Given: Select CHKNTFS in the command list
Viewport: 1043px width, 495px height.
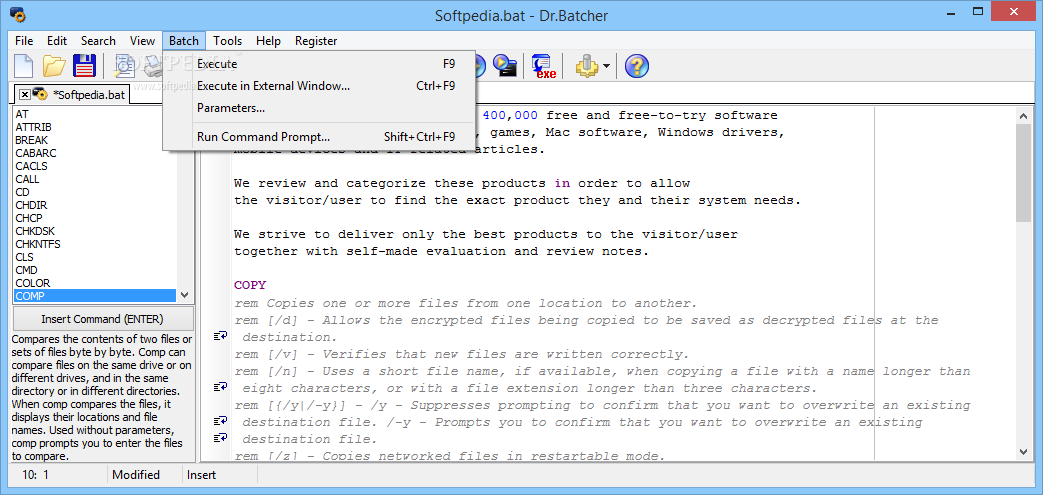Looking at the screenshot, I should [x=95, y=244].
